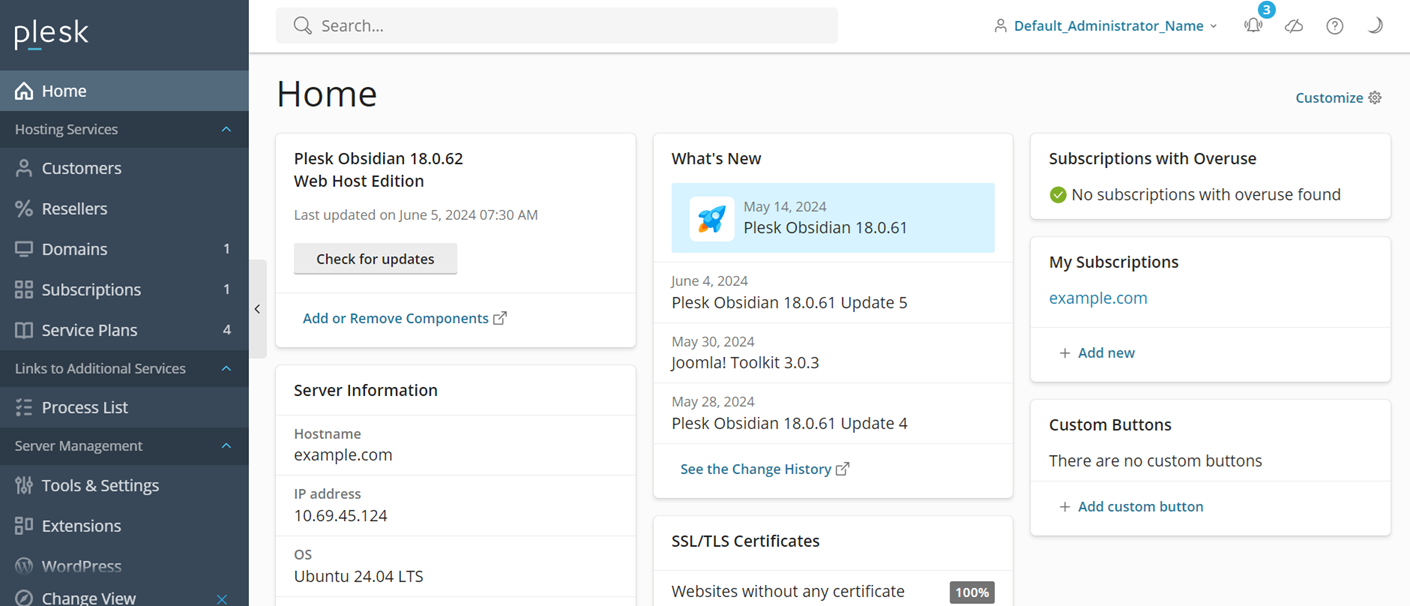
Task: Collapse the sidebar with arrow handle
Action: [x=257, y=309]
